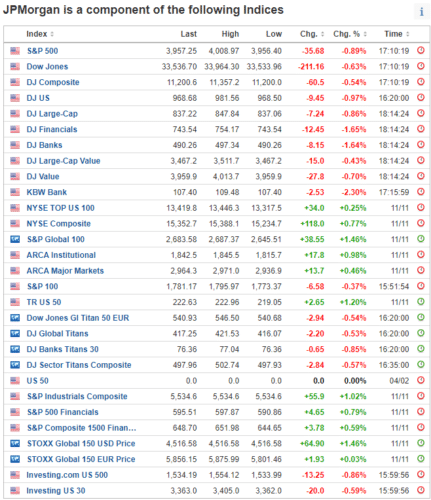The height and width of the screenshot is (500, 431).
Task: Open the DJ Value index link
Action: tap(43, 177)
